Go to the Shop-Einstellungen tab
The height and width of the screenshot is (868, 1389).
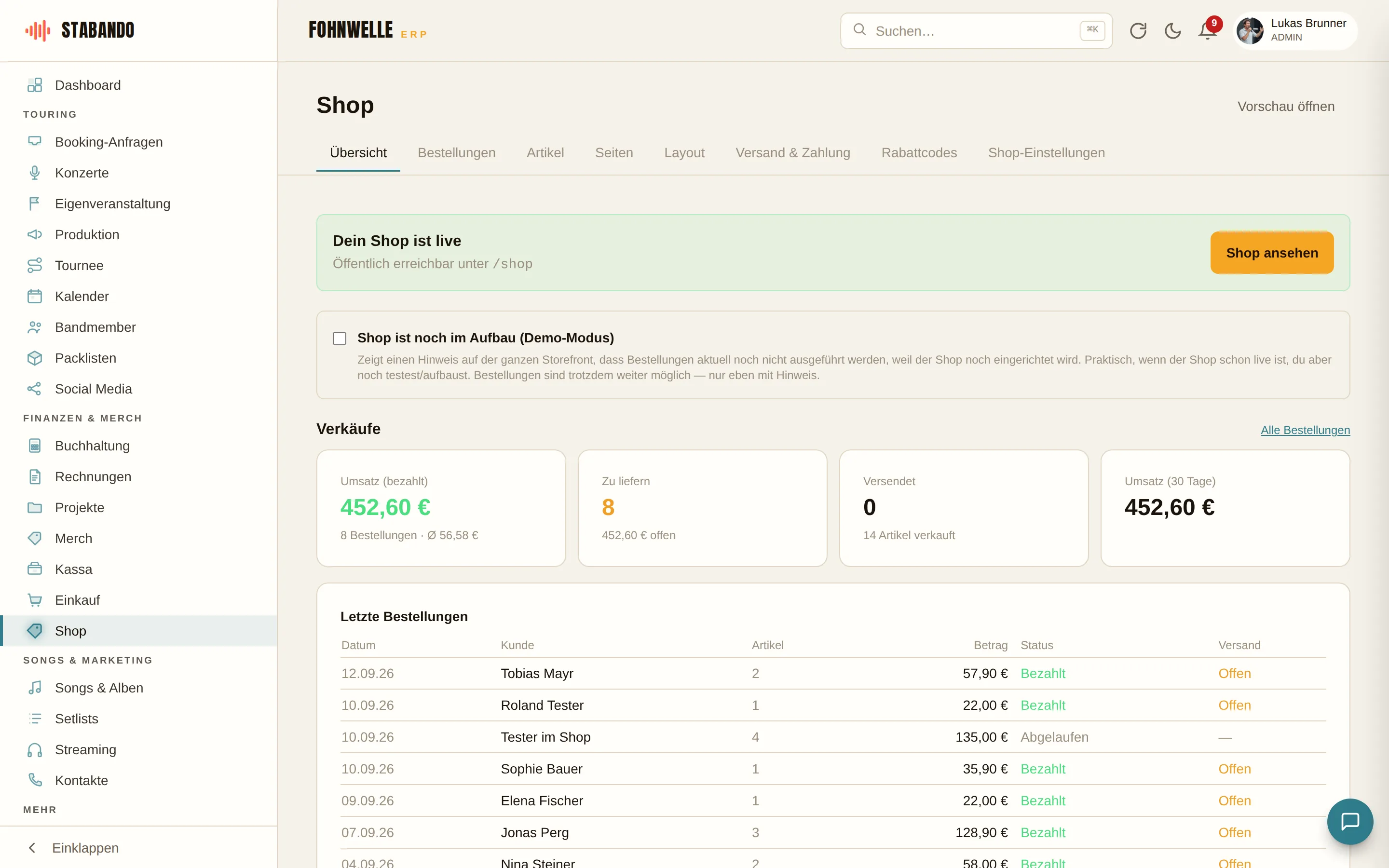(x=1047, y=153)
